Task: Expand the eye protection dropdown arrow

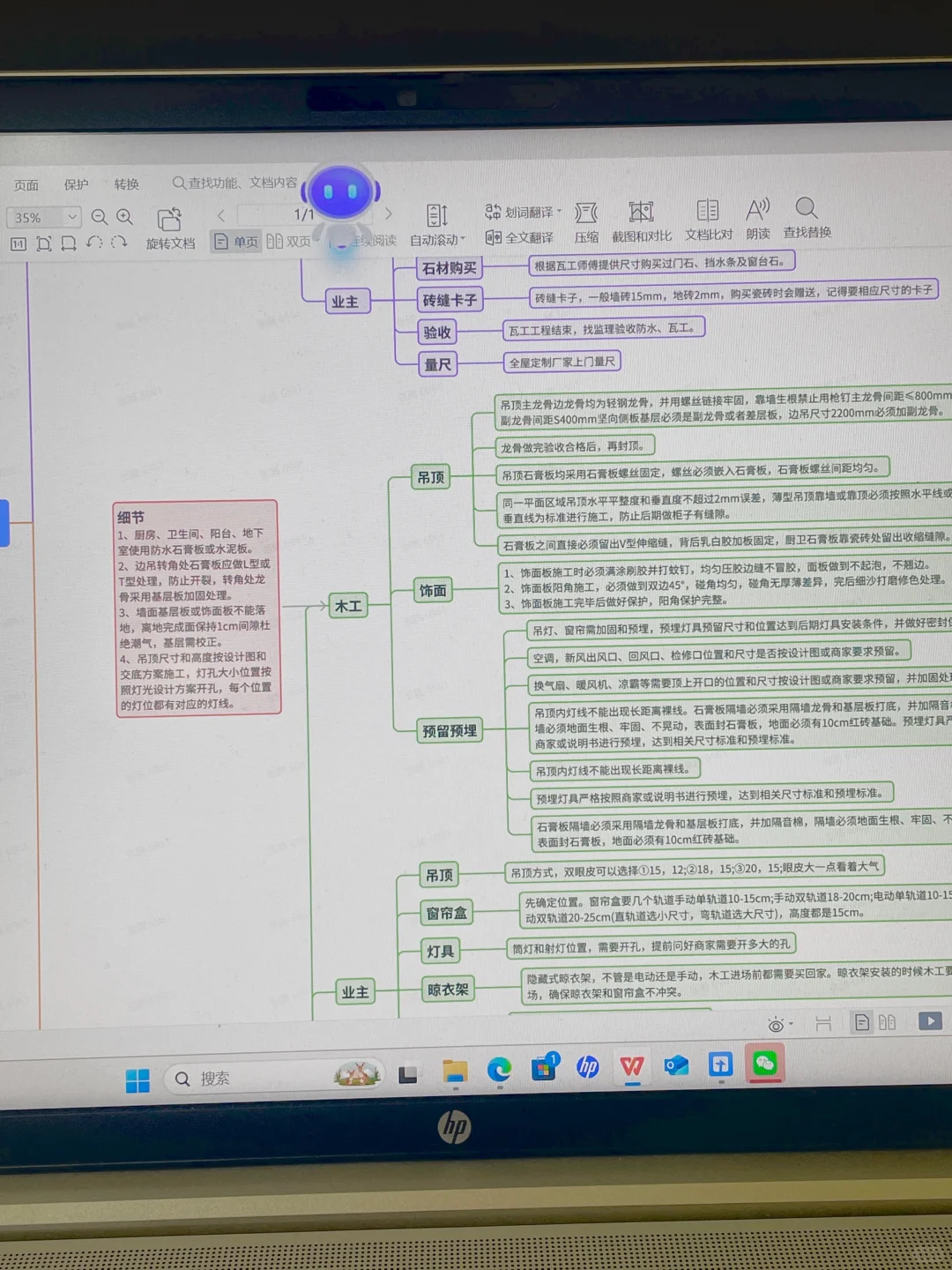Action: [x=791, y=1025]
